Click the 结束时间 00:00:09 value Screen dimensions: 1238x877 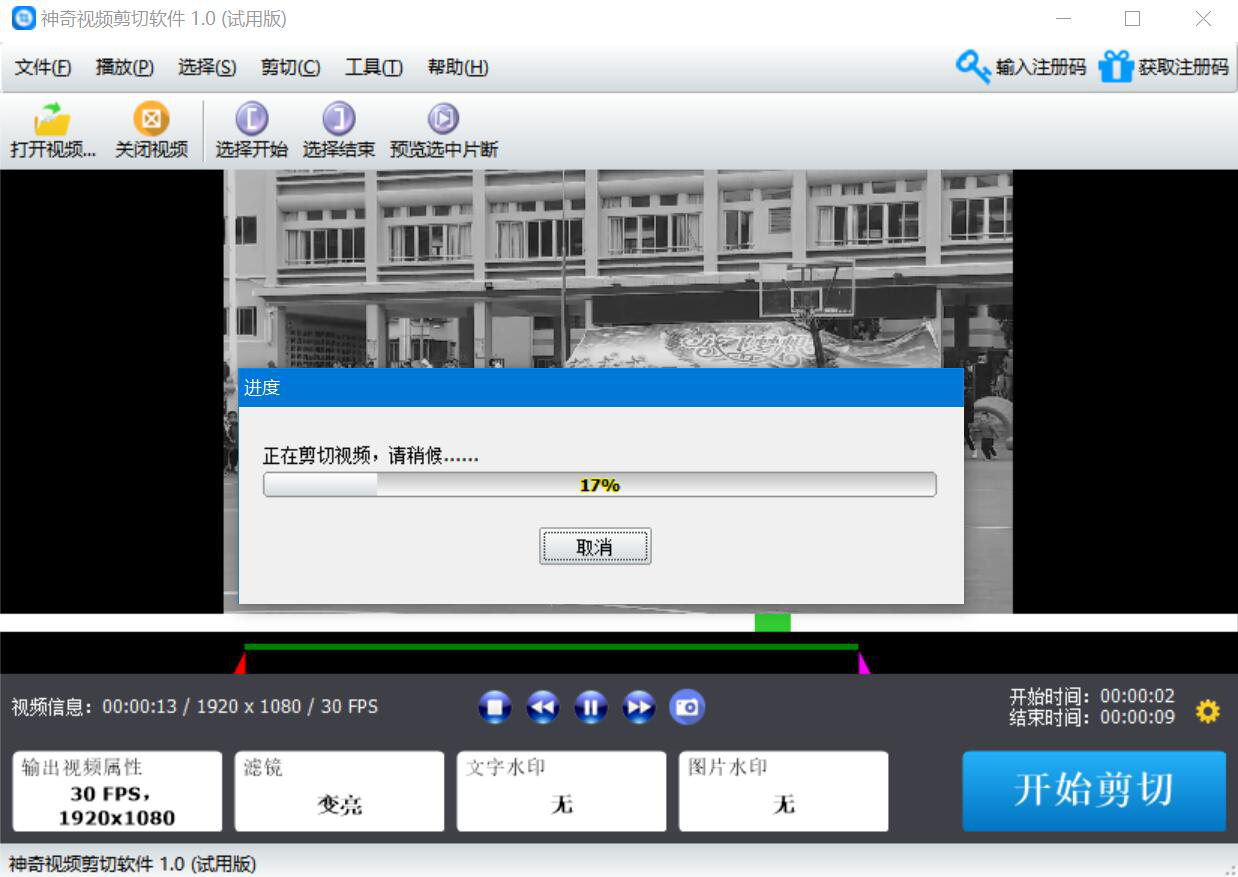(x=1137, y=716)
